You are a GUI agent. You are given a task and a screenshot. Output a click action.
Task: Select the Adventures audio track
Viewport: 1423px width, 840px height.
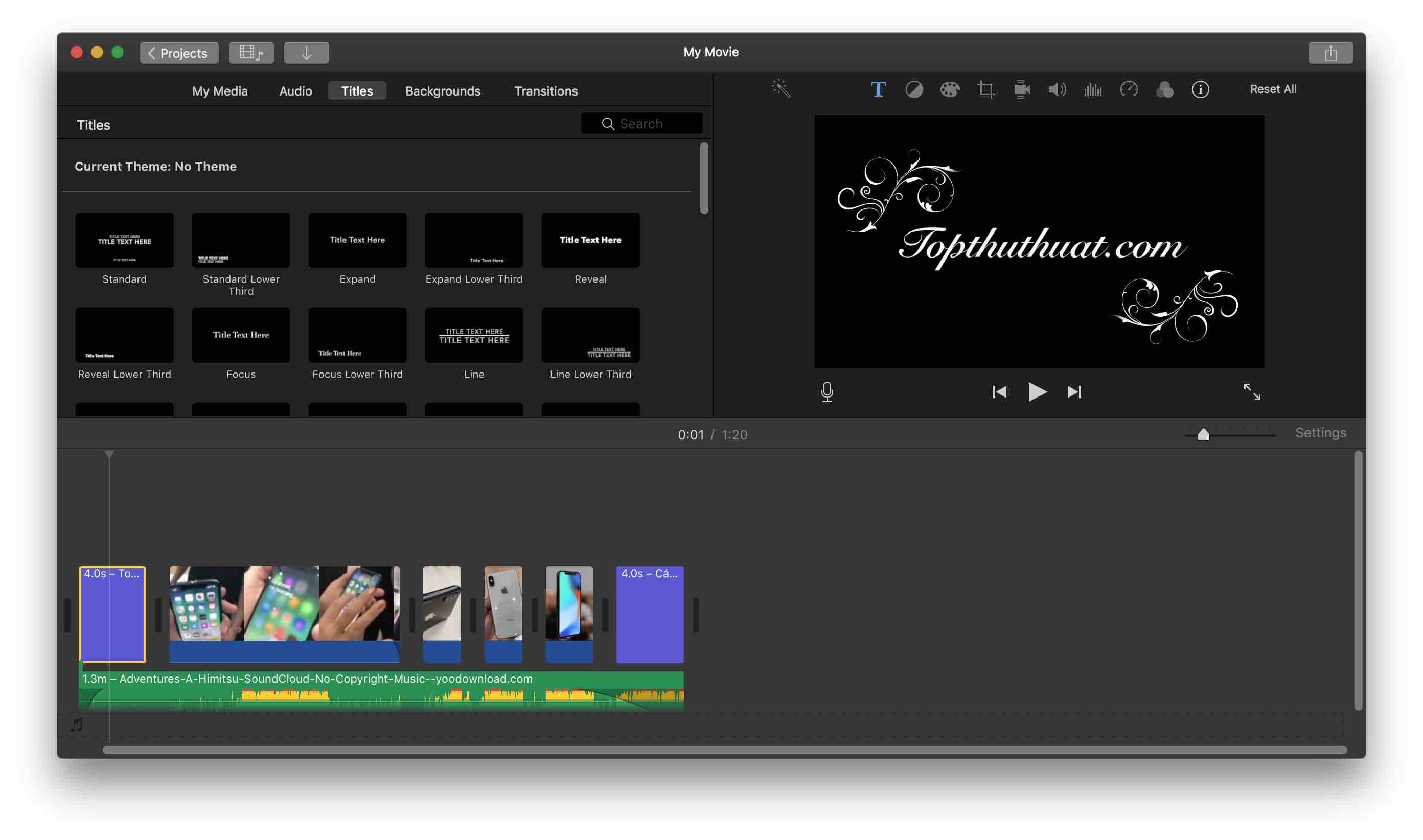pyautogui.click(x=381, y=691)
